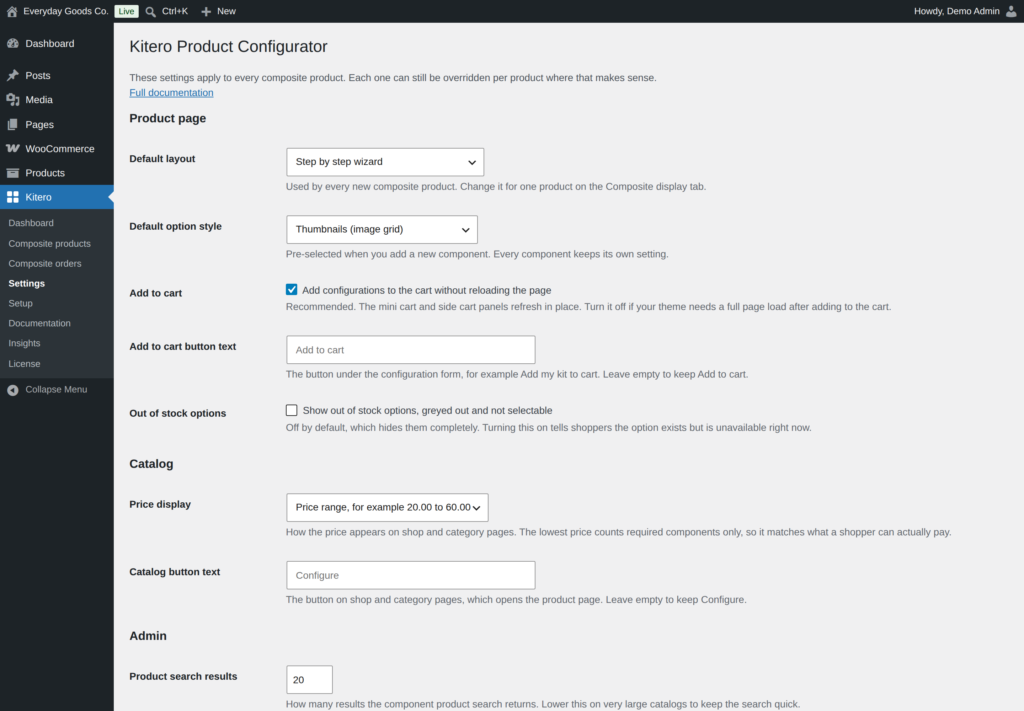Focus the Catalog button text field
The height and width of the screenshot is (711, 1024).
point(411,575)
